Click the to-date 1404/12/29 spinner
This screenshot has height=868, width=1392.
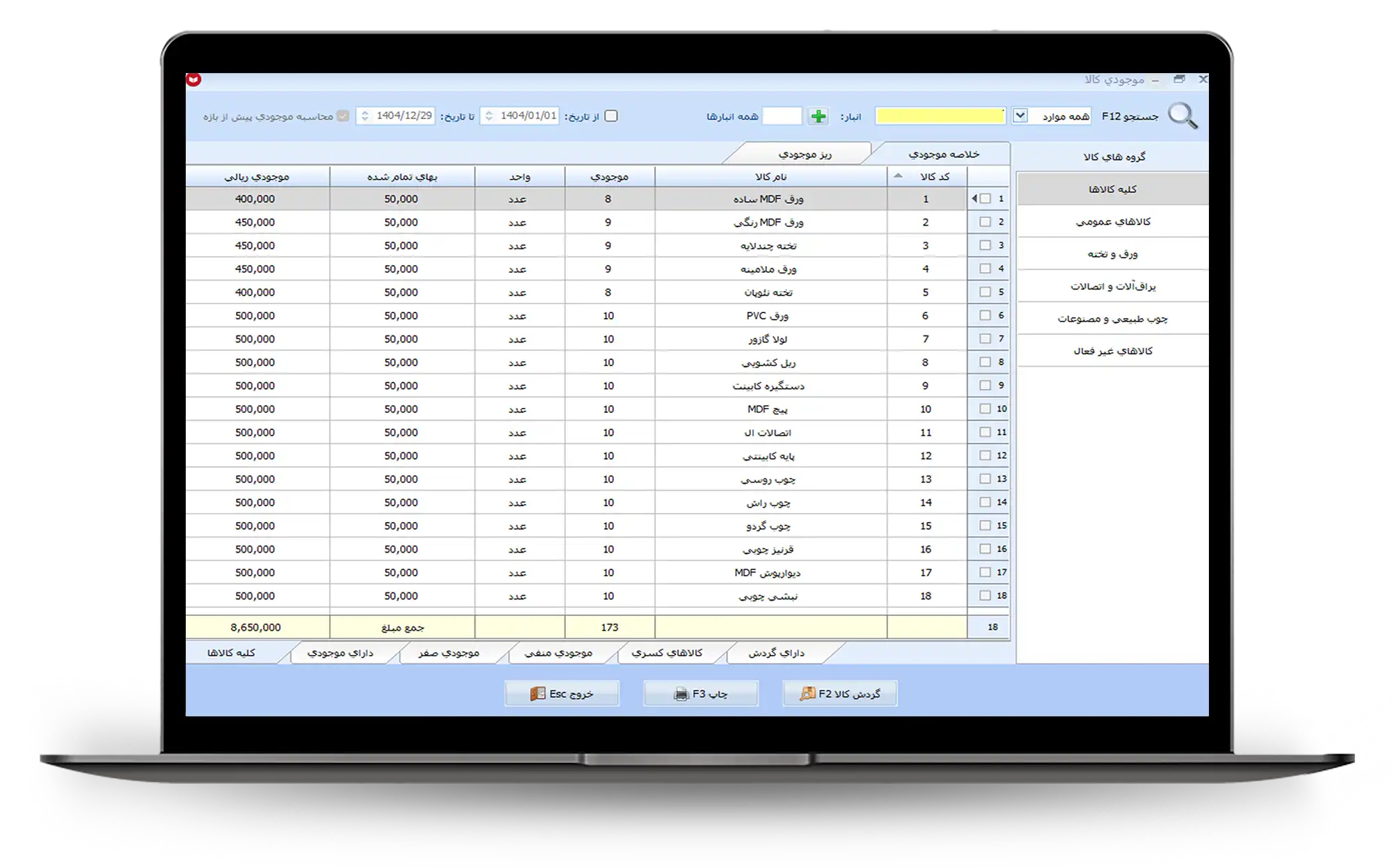pos(365,116)
